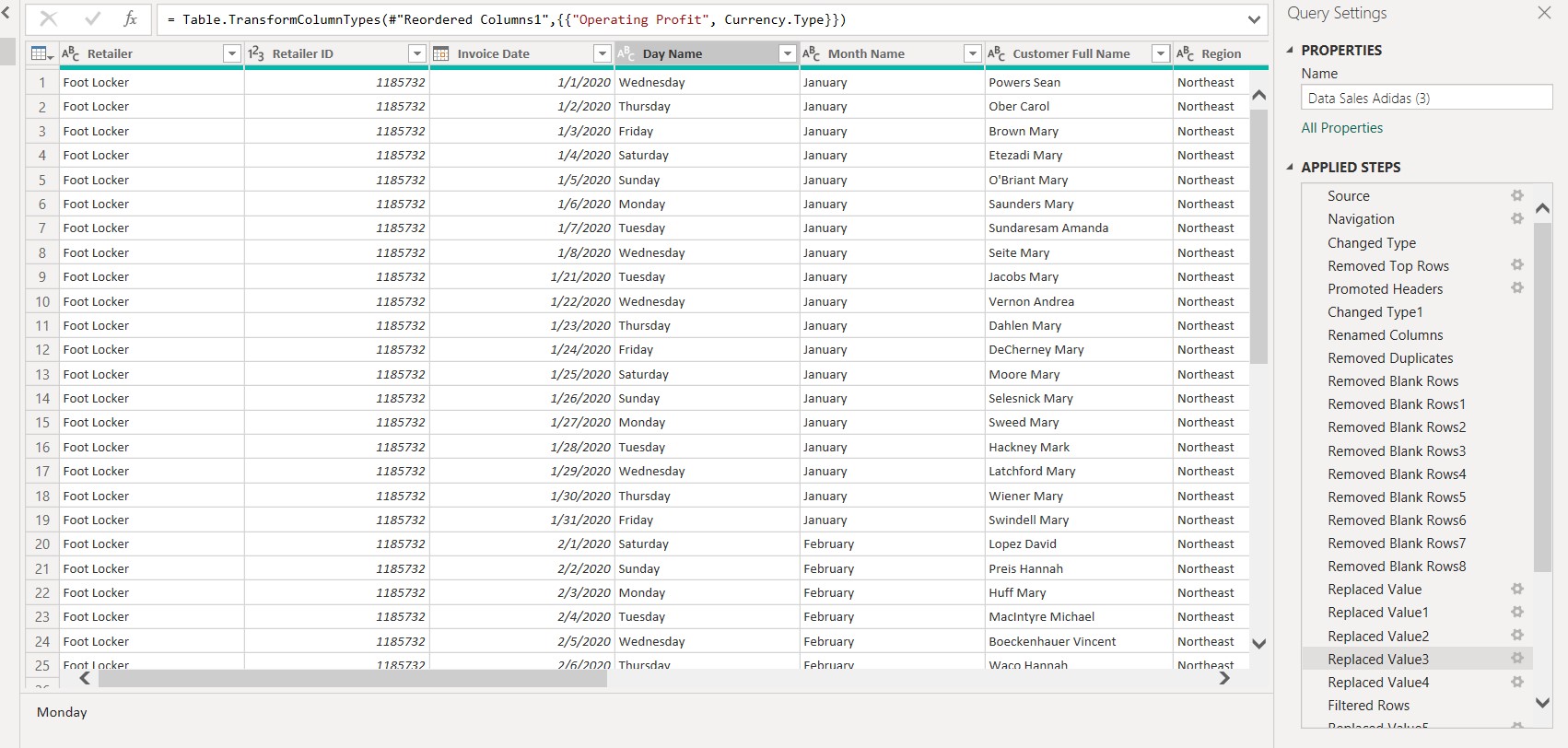Collapse the APPLIED STEPS section

(1290, 168)
